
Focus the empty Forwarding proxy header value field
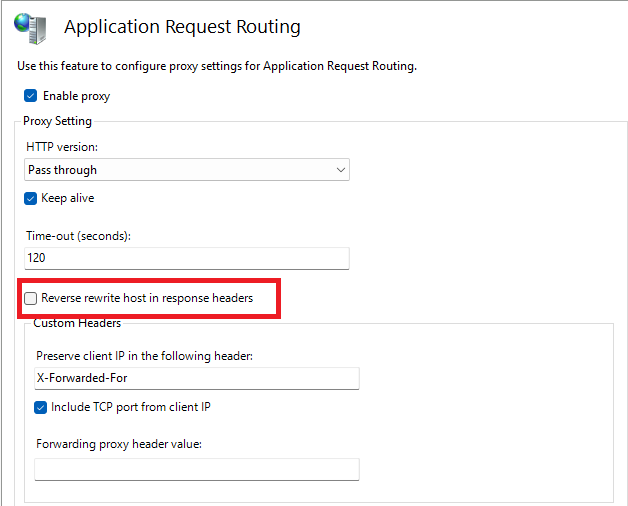point(197,470)
